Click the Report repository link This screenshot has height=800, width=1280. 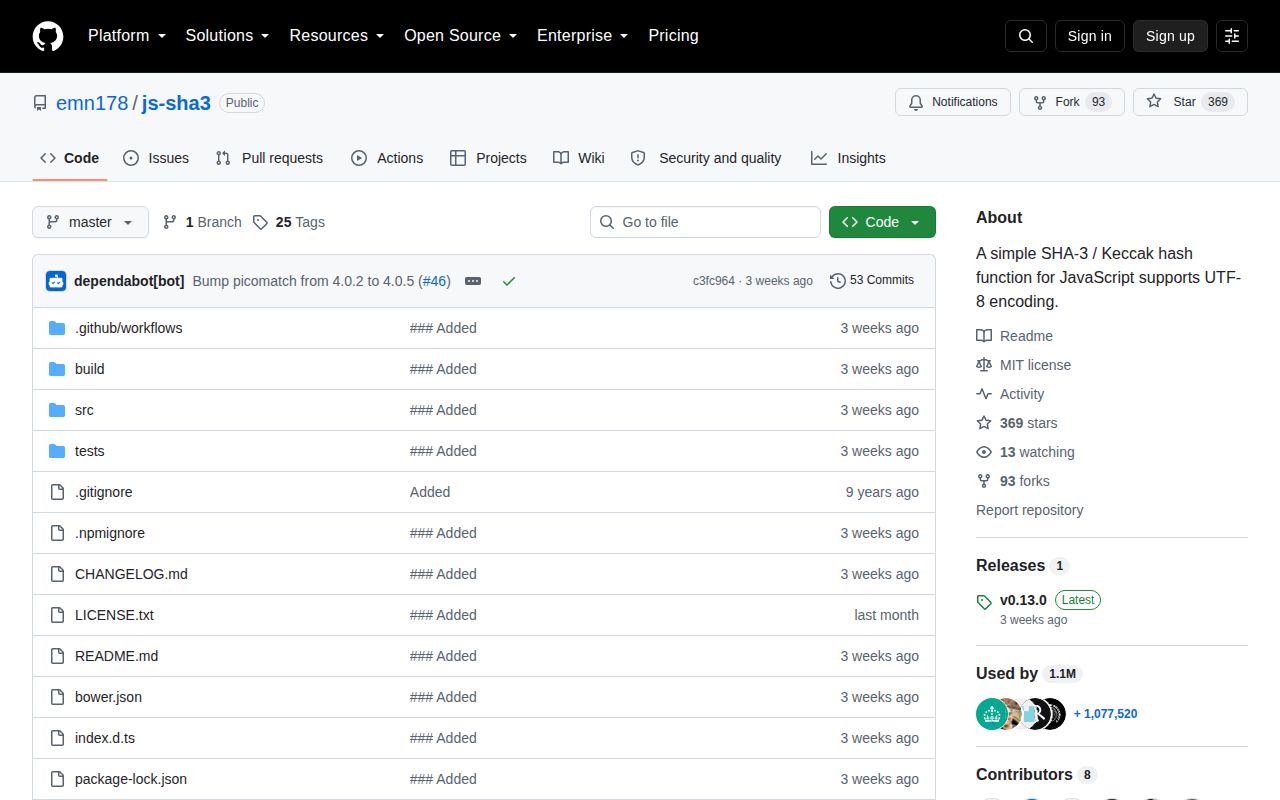[1030, 510]
